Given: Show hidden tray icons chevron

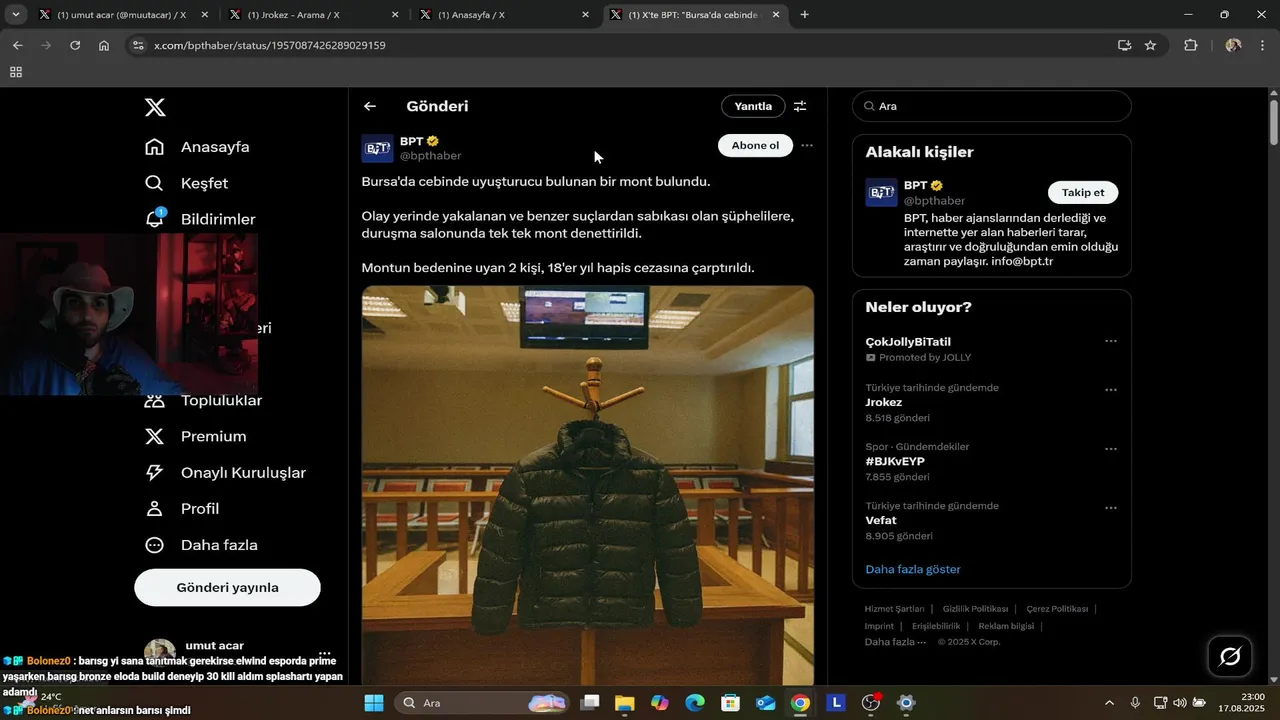Looking at the screenshot, I should click(1109, 703).
